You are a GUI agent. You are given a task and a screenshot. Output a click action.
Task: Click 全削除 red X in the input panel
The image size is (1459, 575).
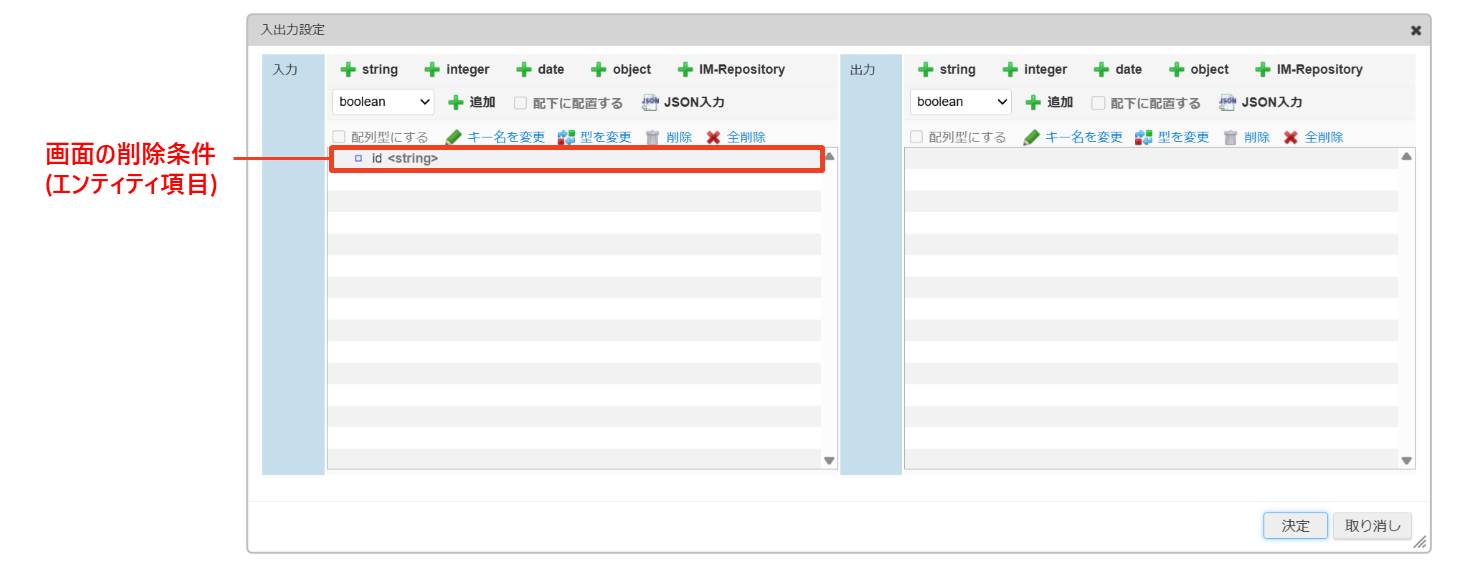point(713,137)
